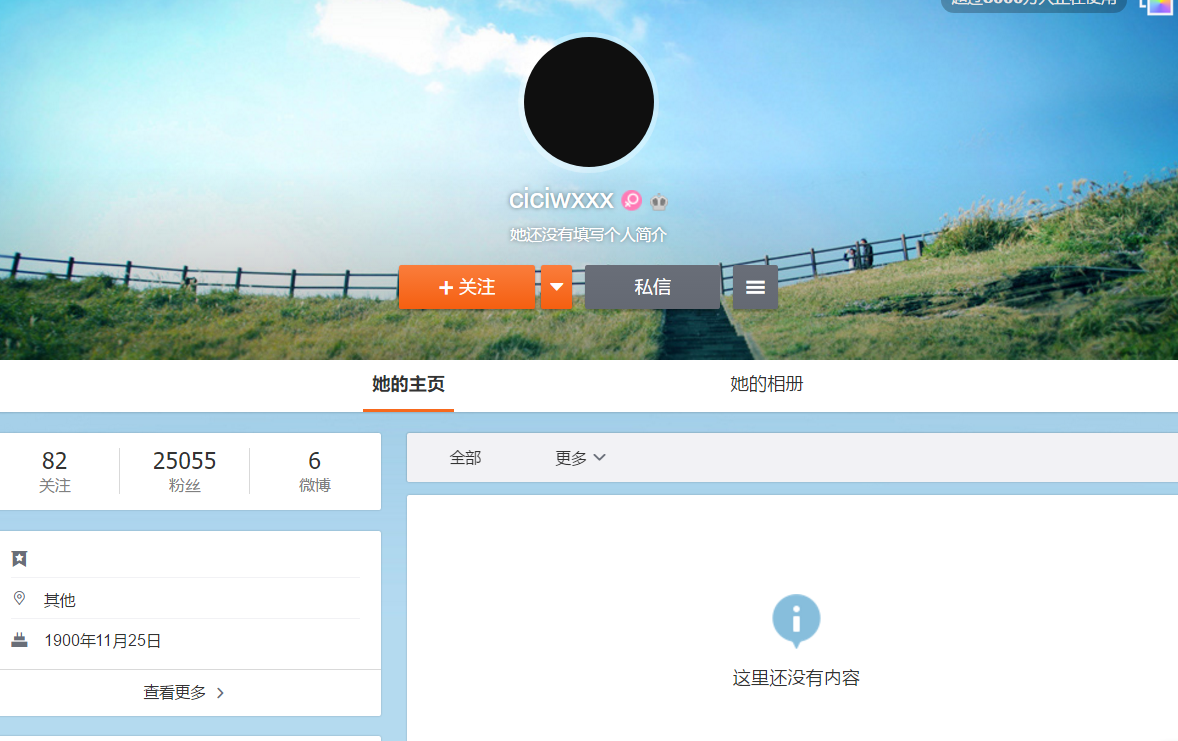Click the pink female gender icon
Image resolution: width=1178 pixels, height=741 pixels.
(632, 201)
